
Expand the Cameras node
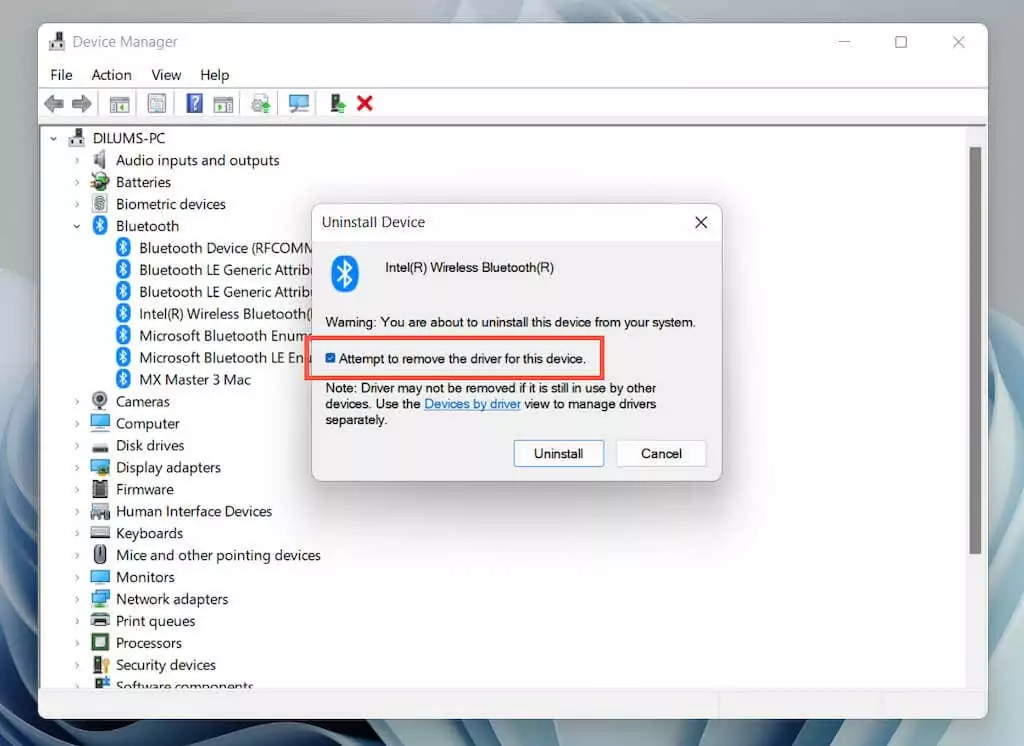76,401
